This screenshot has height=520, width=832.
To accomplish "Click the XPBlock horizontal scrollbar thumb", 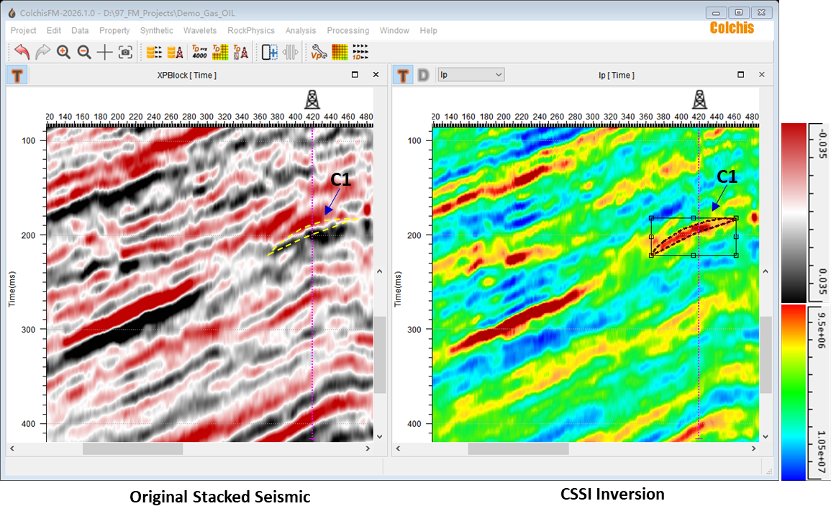I will pyautogui.click(x=133, y=449).
